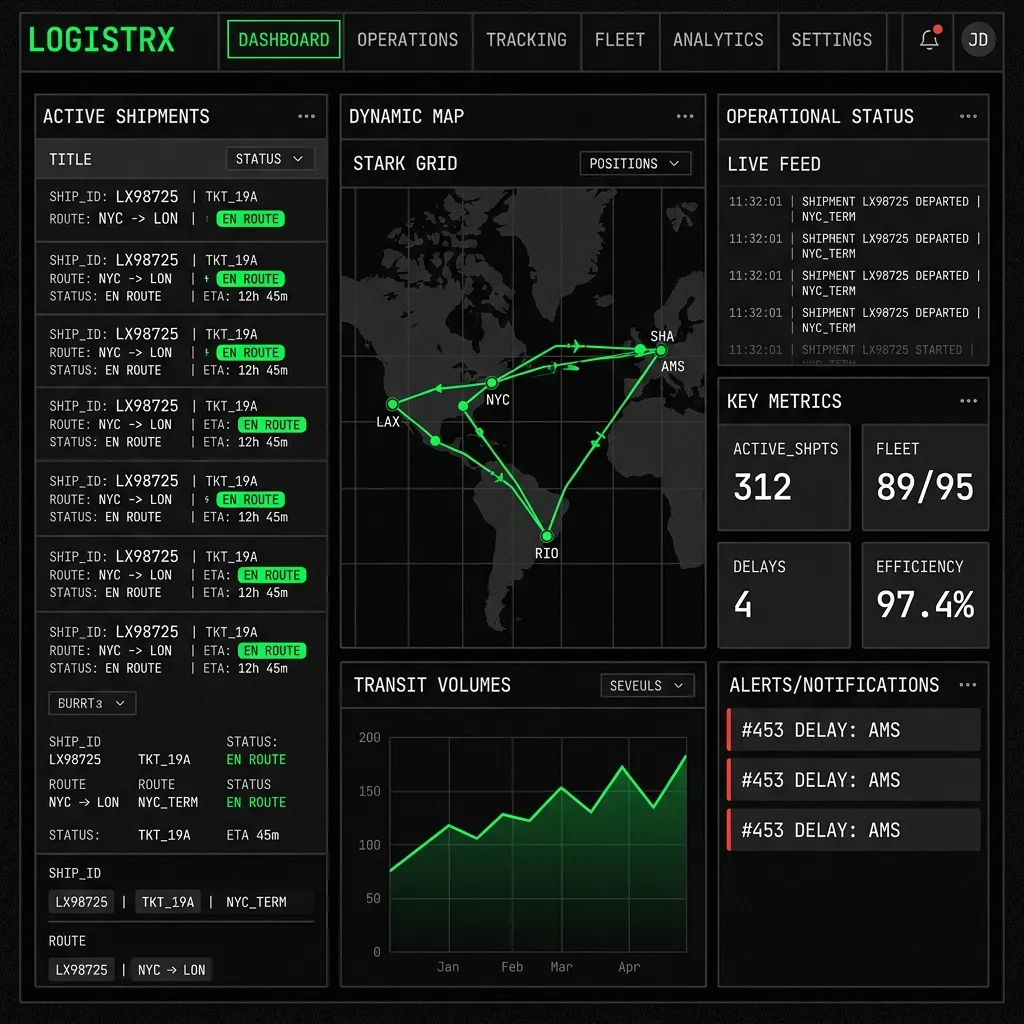Click the LOGISTRX logo
This screenshot has width=1024, height=1024.
[x=101, y=40]
